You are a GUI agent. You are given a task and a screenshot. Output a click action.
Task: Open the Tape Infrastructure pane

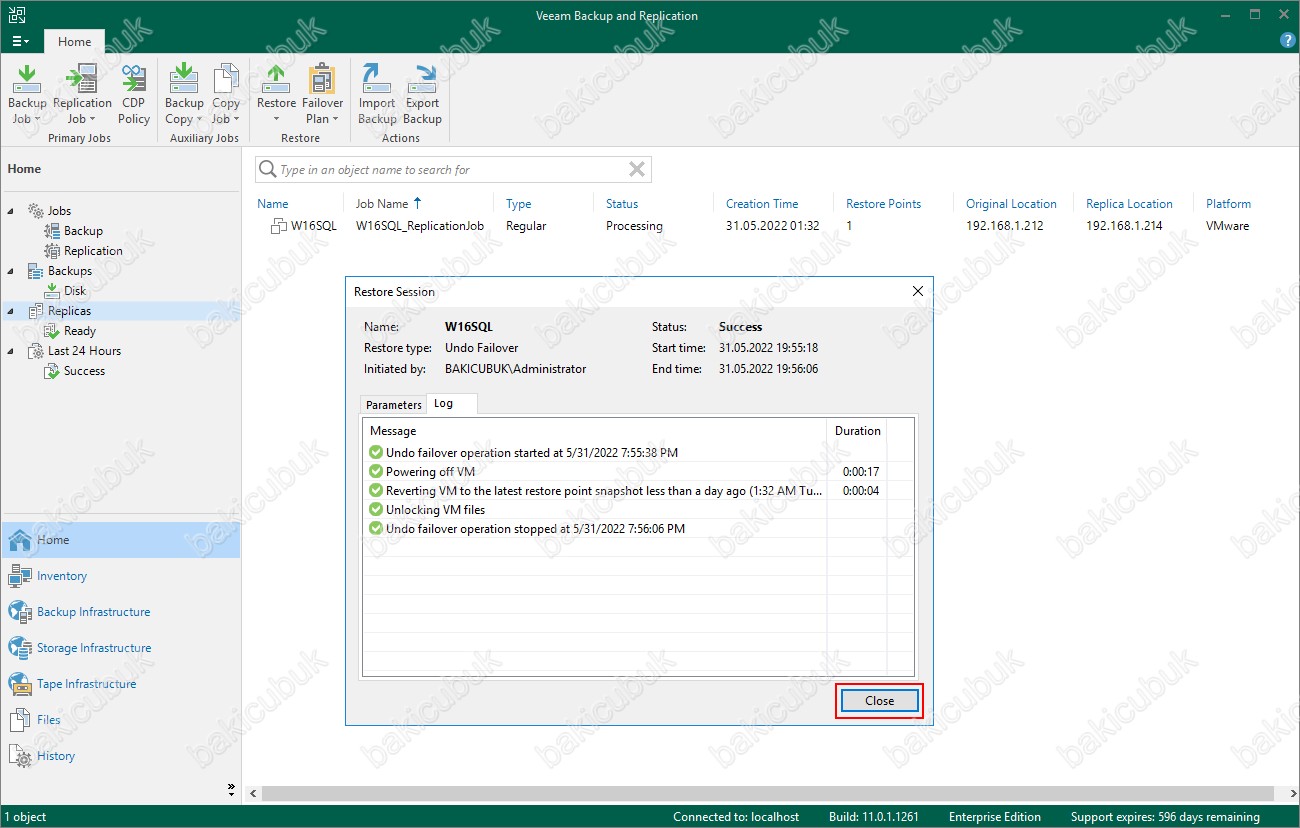[x=120, y=684]
